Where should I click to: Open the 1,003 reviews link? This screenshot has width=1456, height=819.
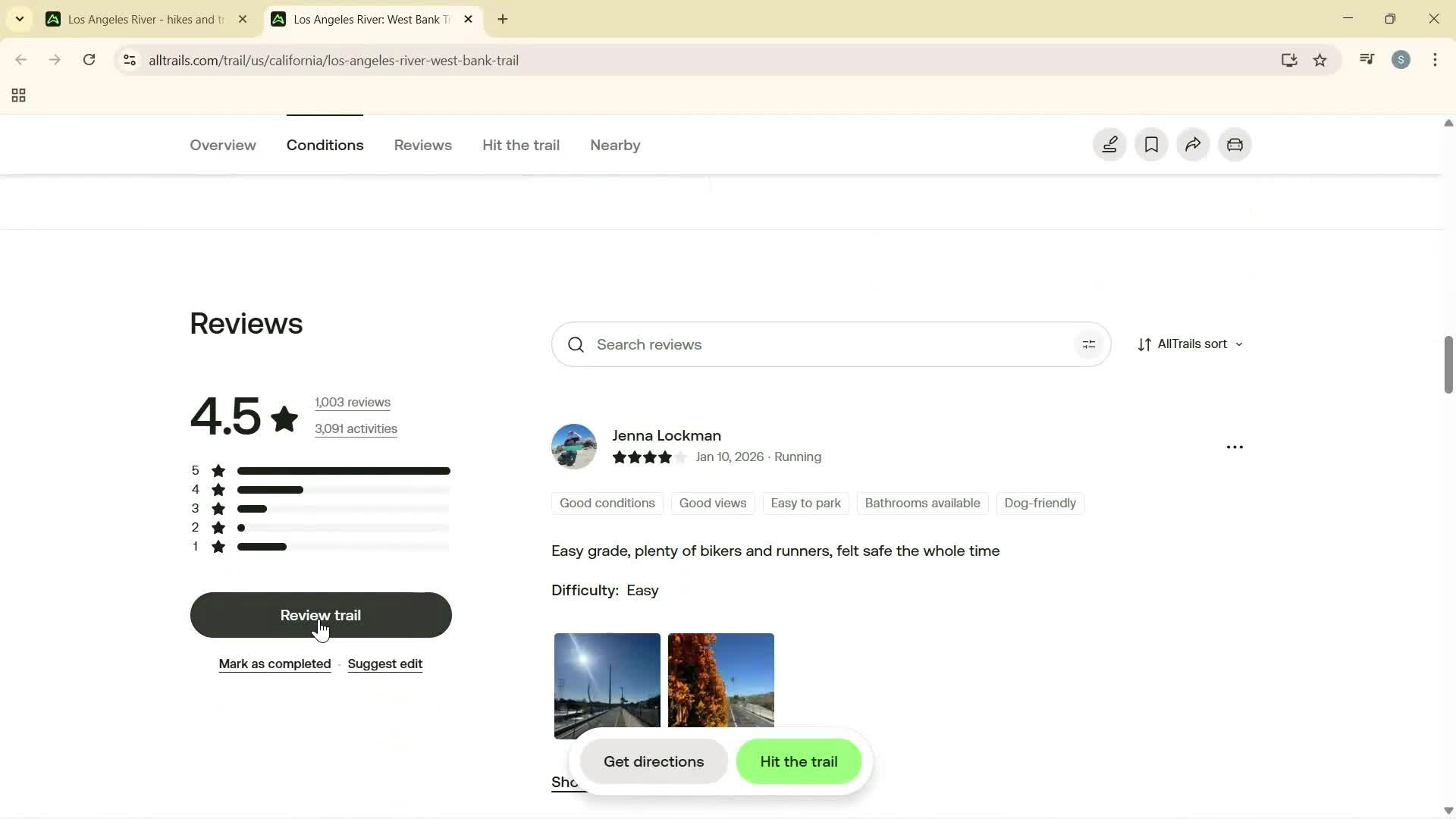coord(352,402)
